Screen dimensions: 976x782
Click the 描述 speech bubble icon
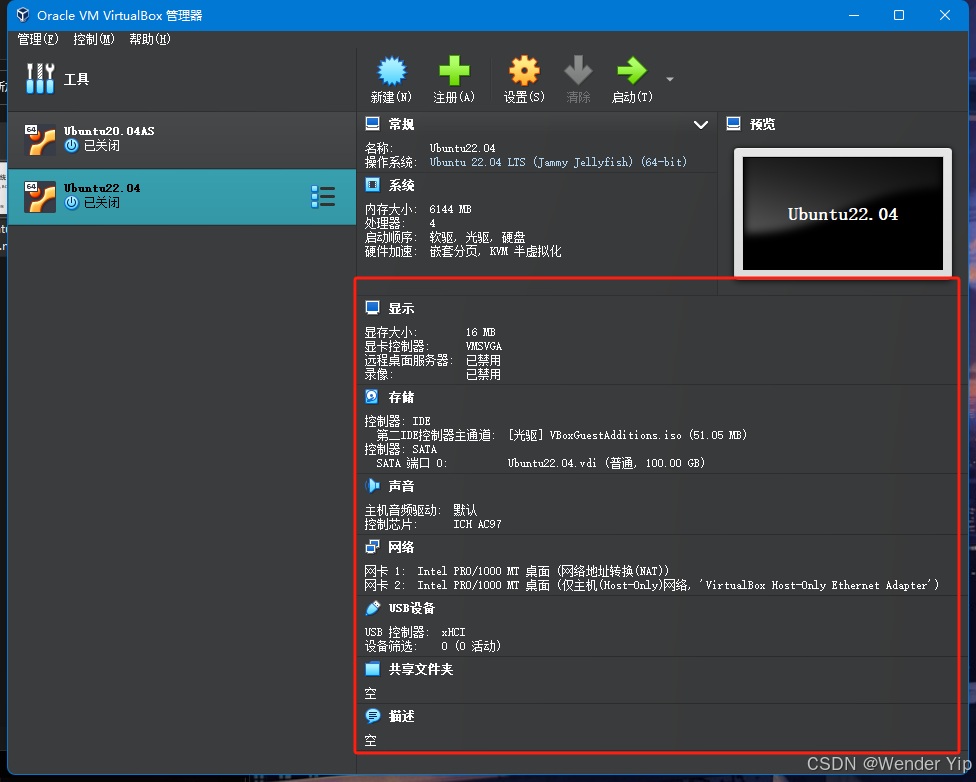pyautogui.click(x=372, y=716)
